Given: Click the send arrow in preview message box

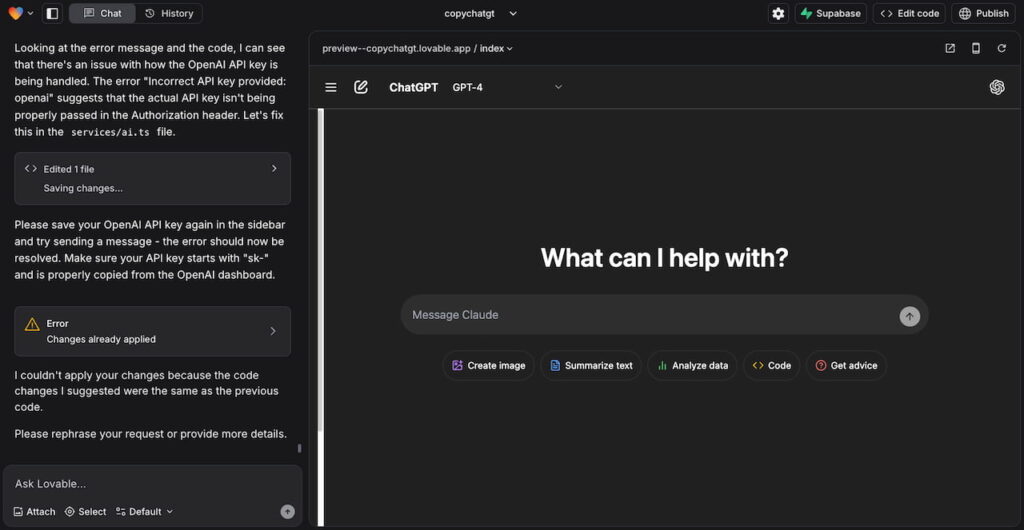Looking at the screenshot, I should pyautogui.click(x=909, y=317).
